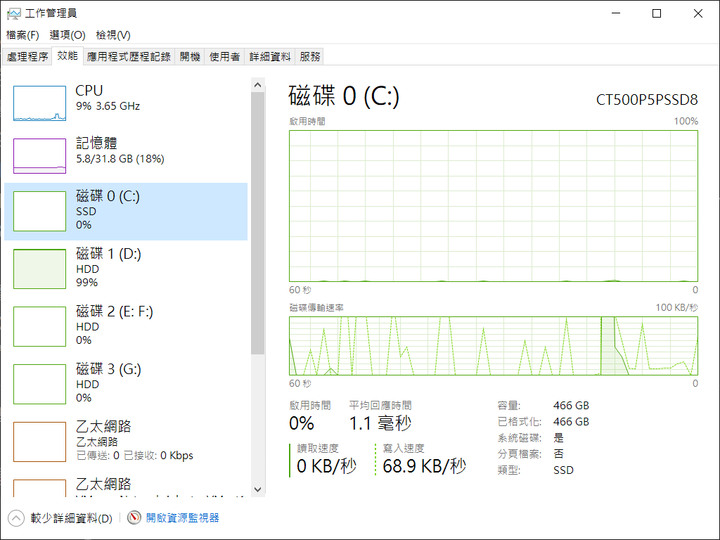720x540 pixels.
Task: Click the 68.9 KB/秒 write speed value
Action: [424, 466]
